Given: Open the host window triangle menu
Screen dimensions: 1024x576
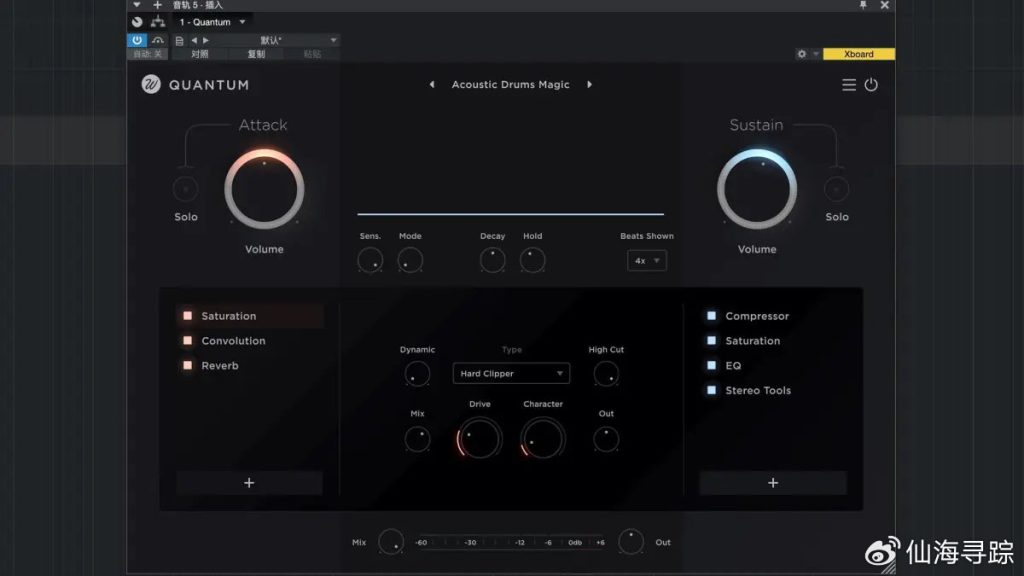Looking at the screenshot, I should (136, 5).
